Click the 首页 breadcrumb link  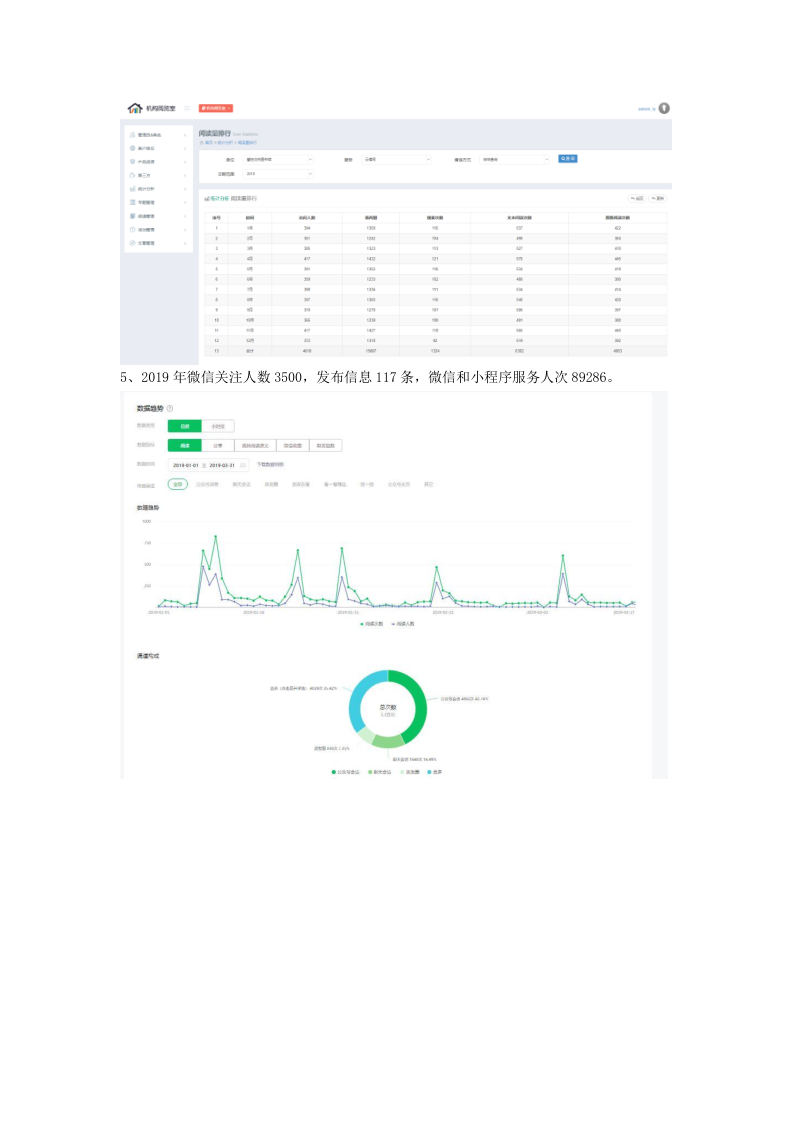[208, 143]
